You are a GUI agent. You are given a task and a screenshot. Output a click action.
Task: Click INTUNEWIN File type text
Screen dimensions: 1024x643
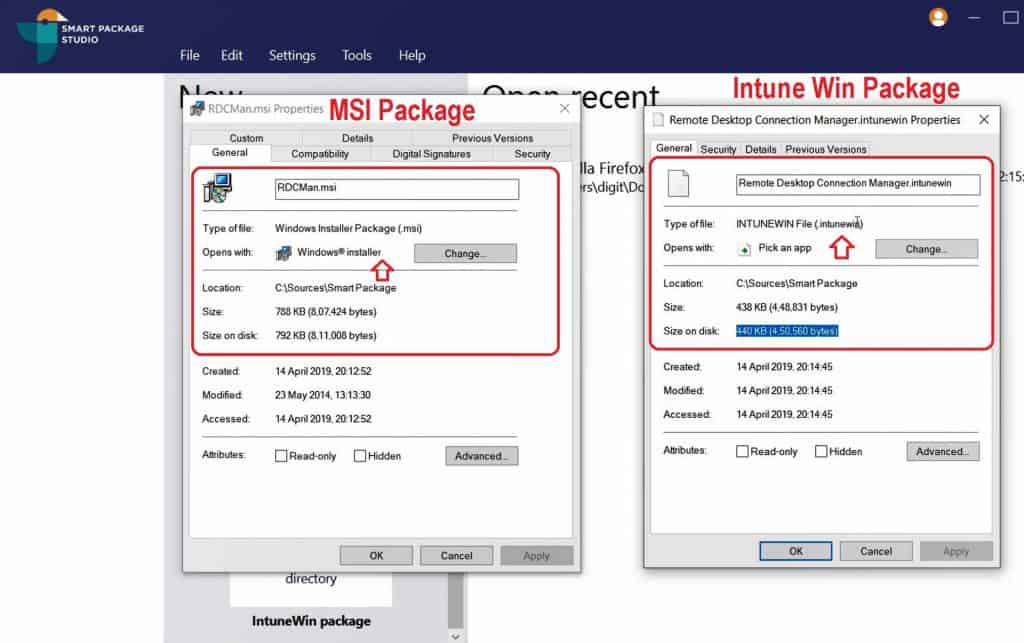799,224
